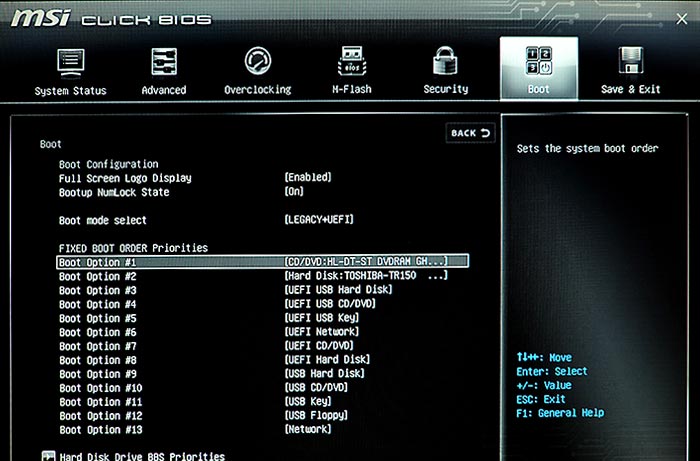Select the Boot Option #6 label

pyautogui.click(x=97, y=332)
